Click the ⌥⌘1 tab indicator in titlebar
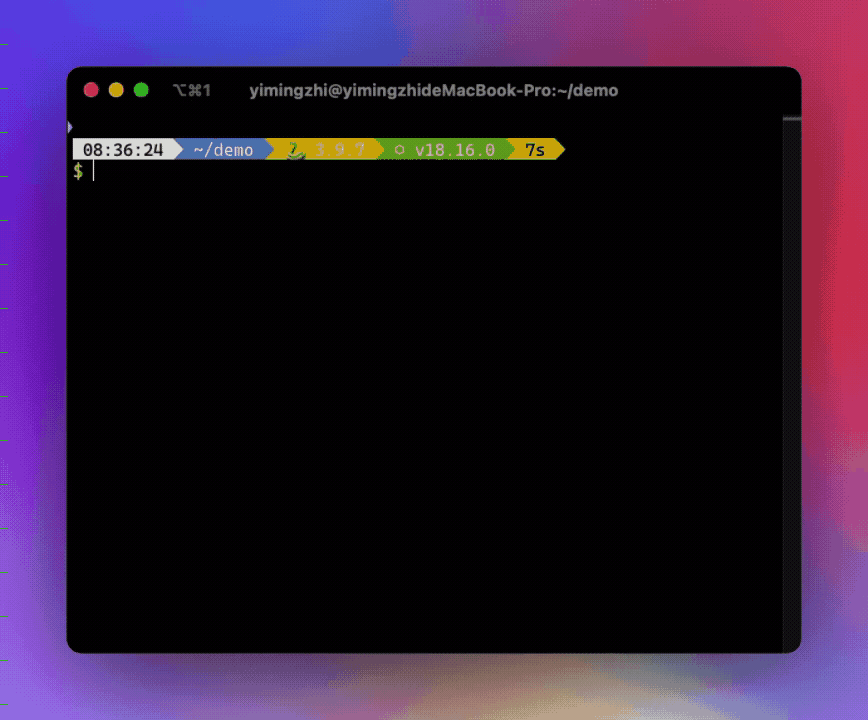The image size is (868, 720). tap(190, 90)
